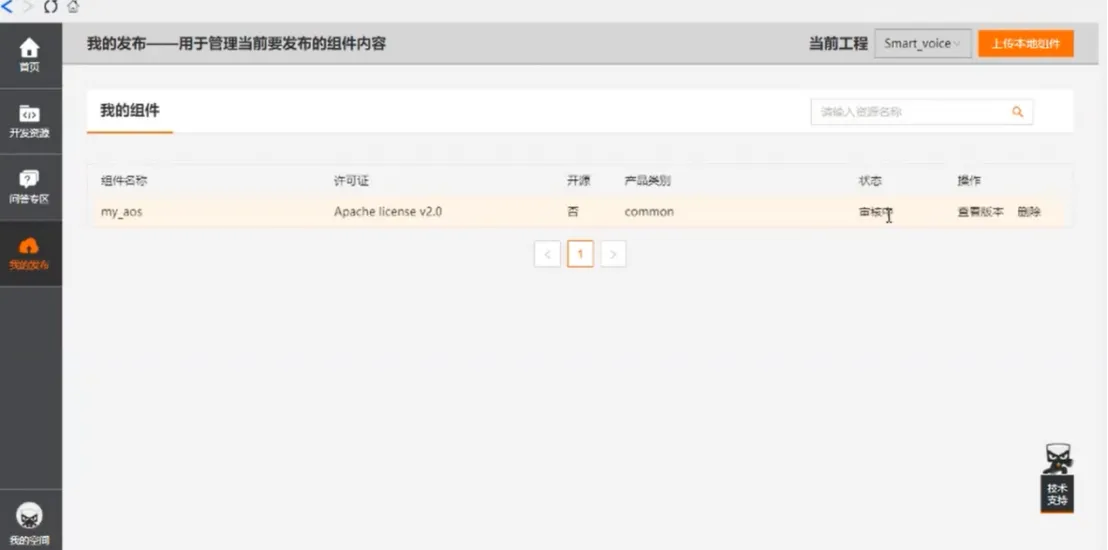1108x550 pixels.
Task: Click the Apache license v2.0 cell
Action: coord(388,211)
